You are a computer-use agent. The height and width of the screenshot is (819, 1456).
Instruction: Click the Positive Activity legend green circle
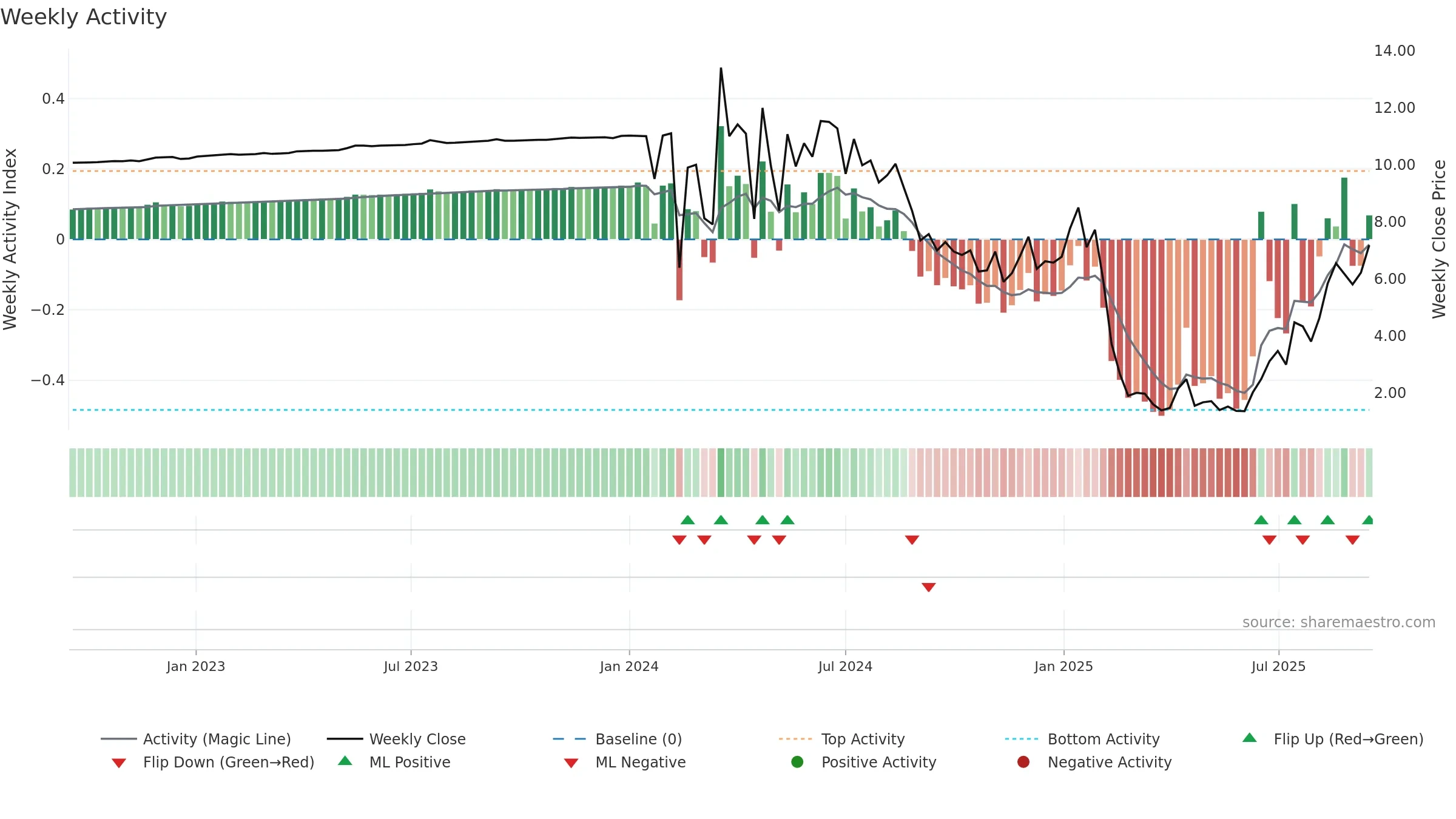click(797, 762)
